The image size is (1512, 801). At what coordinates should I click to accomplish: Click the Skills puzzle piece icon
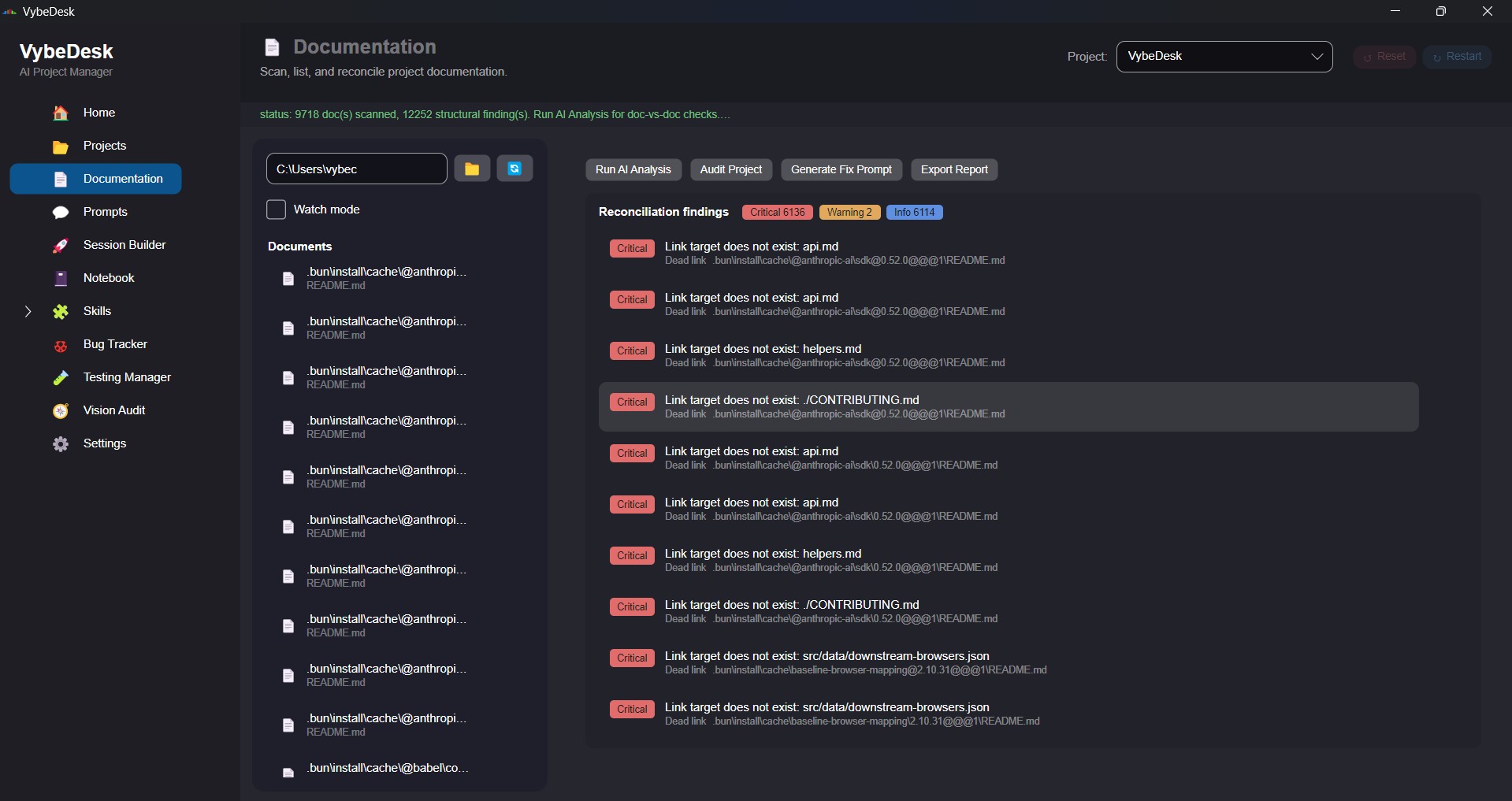coord(61,312)
